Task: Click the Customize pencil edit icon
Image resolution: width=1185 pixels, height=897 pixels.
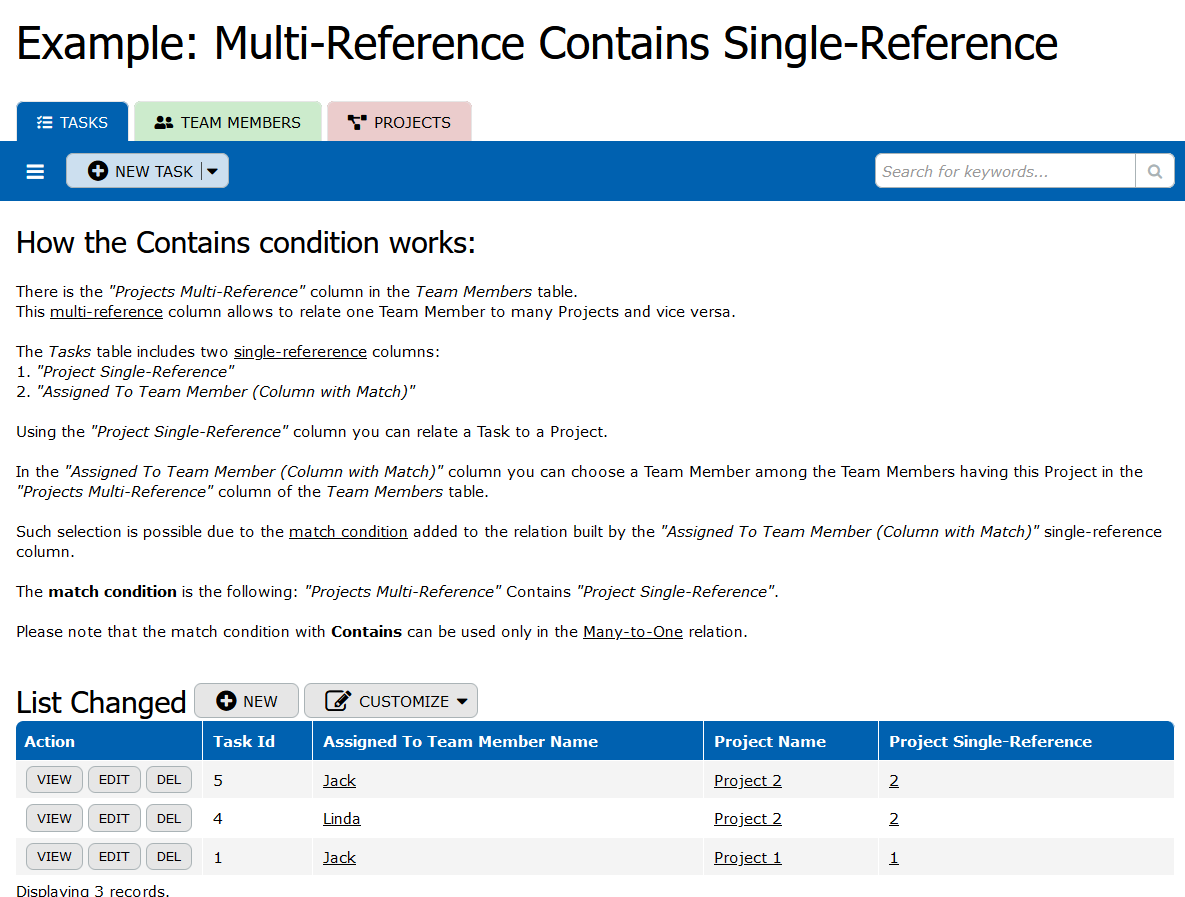Action: (338, 701)
